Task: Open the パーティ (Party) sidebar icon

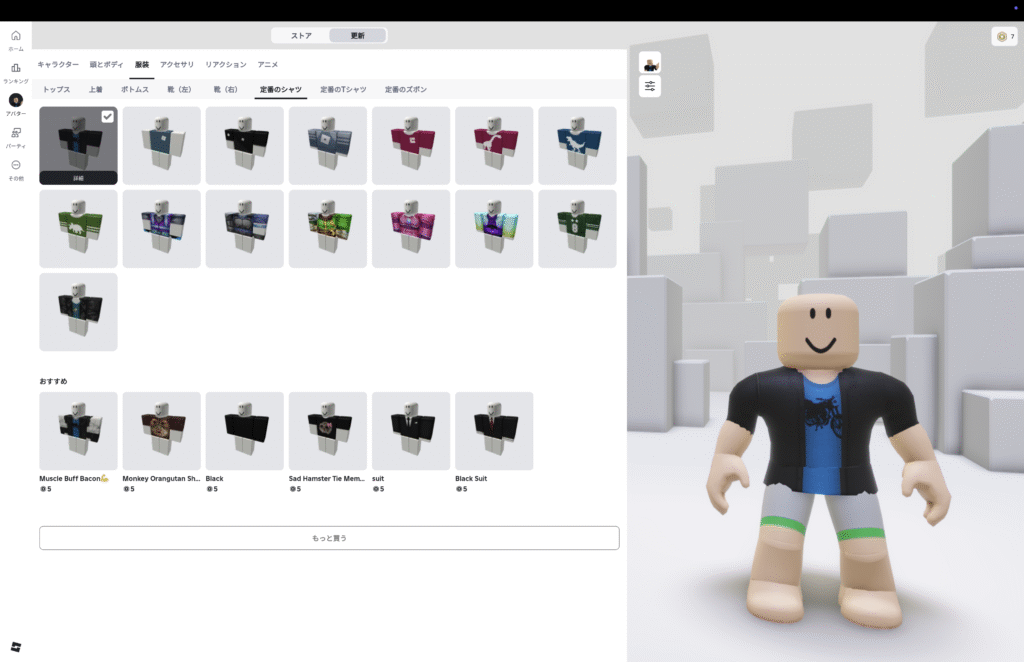Action: tap(16, 136)
